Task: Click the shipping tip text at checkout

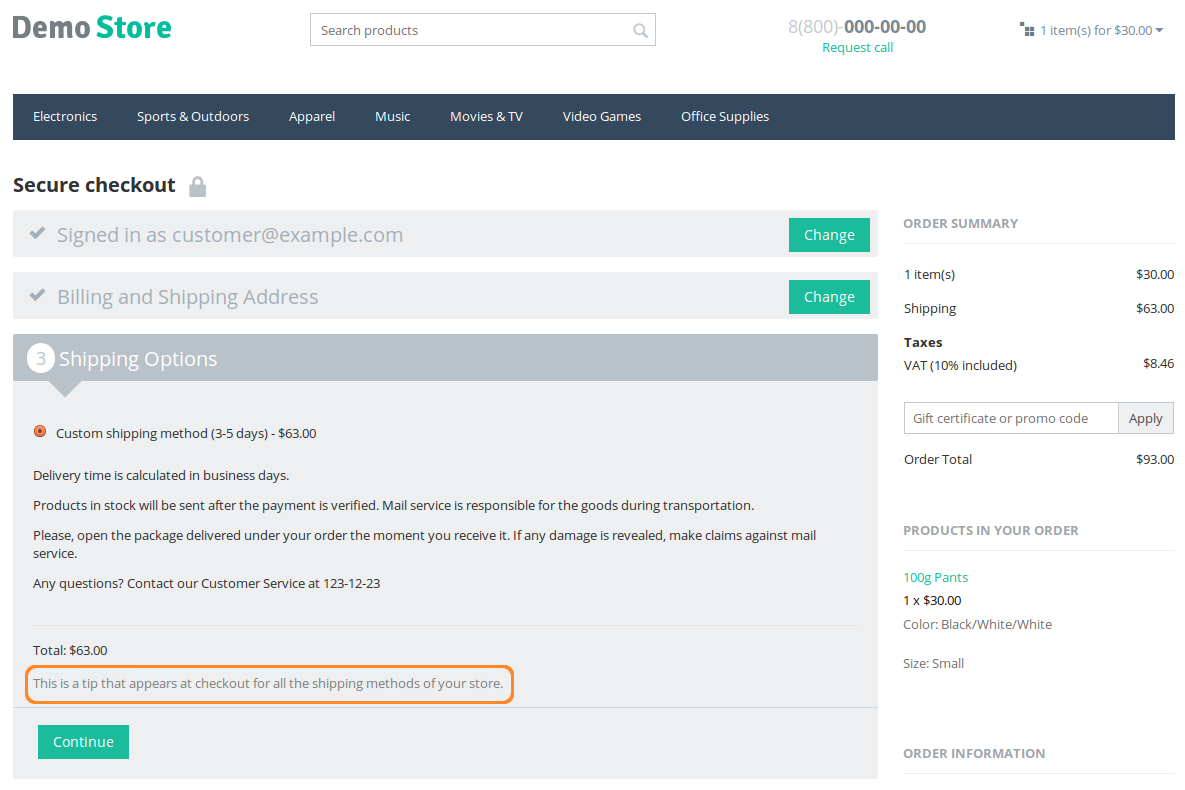Action: 268,683
